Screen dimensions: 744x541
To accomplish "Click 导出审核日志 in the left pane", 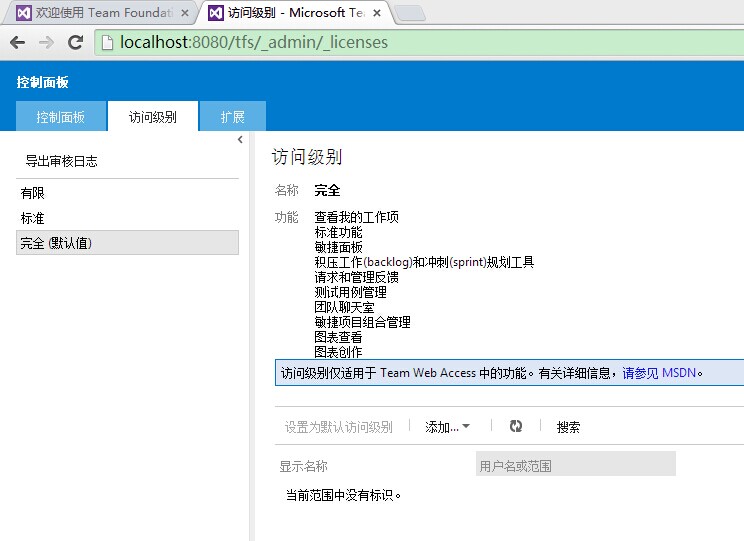I will 61,161.
